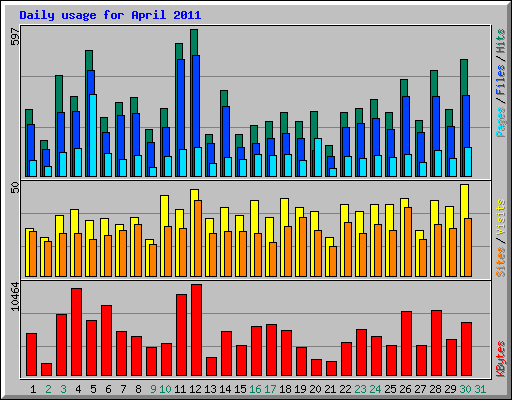Click the cyan Pages bar for day 20
512x400 pixels.
point(318,157)
